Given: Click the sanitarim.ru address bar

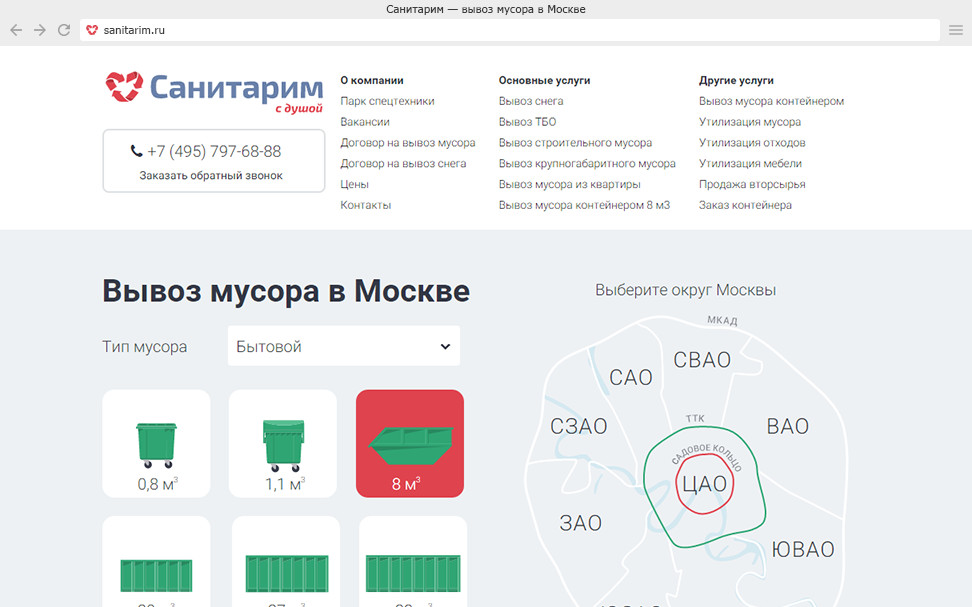Looking at the screenshot, I should [x=500, y=30].
